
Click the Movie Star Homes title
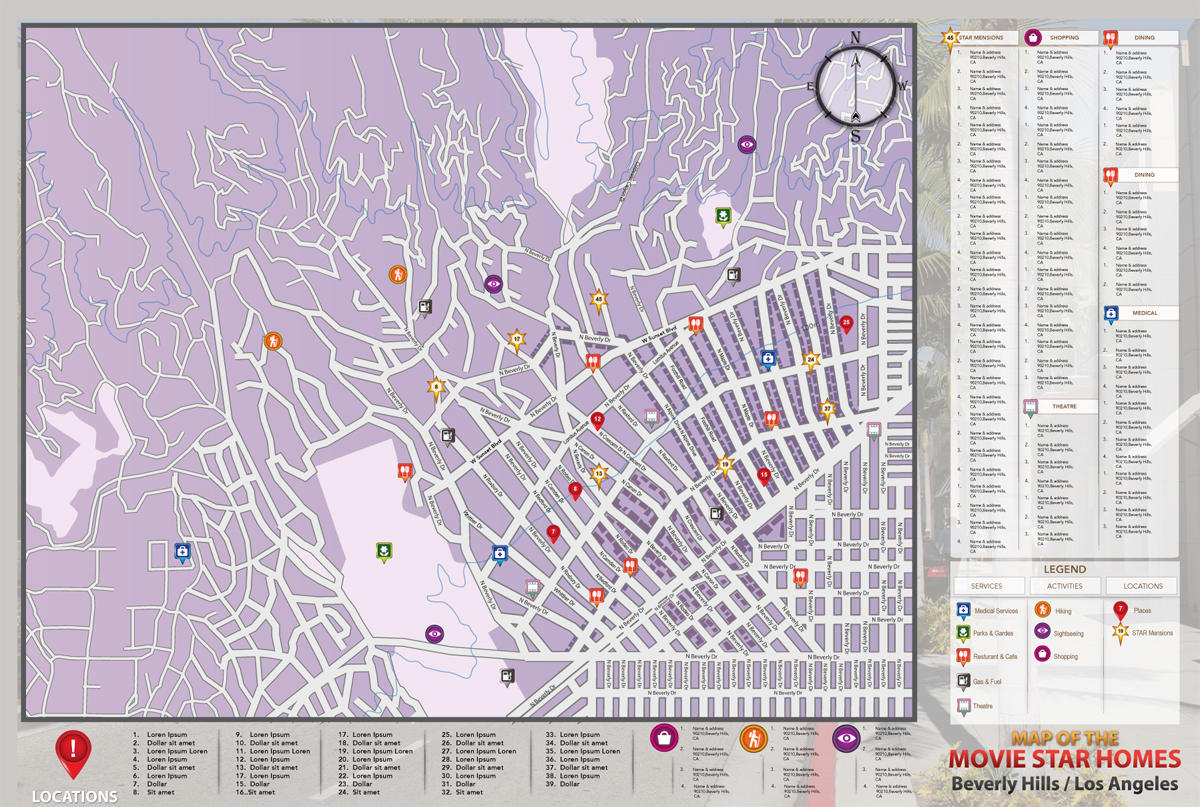pyautogui.click(x=1064, y=758)
